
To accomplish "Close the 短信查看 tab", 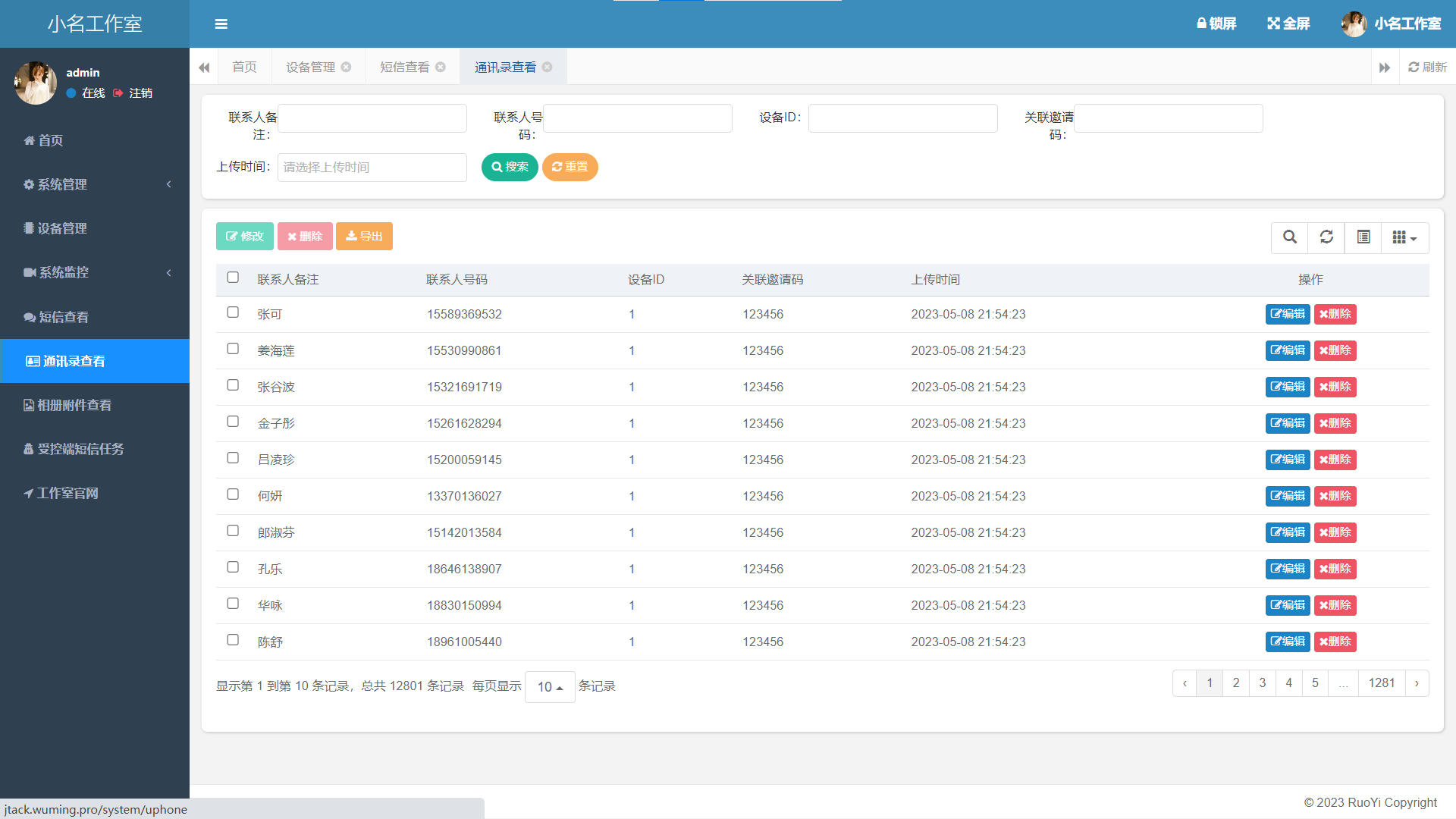I will [440, 67].
